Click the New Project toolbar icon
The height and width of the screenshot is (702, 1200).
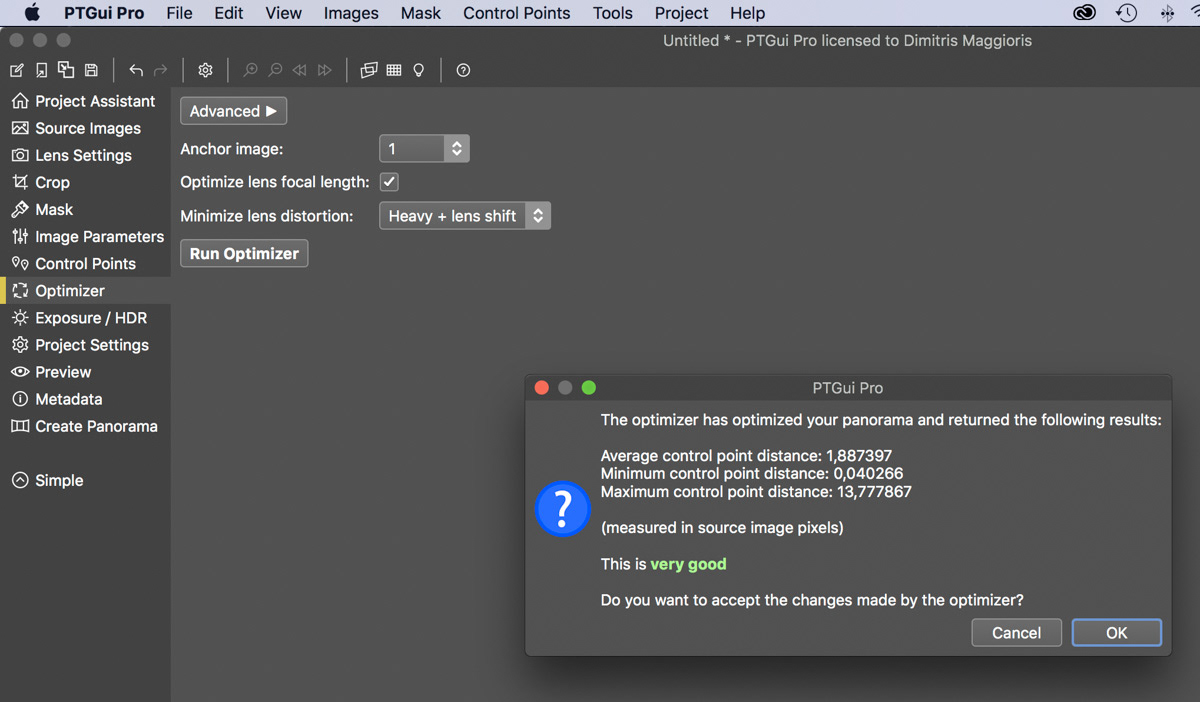click(x=17, y=70)
